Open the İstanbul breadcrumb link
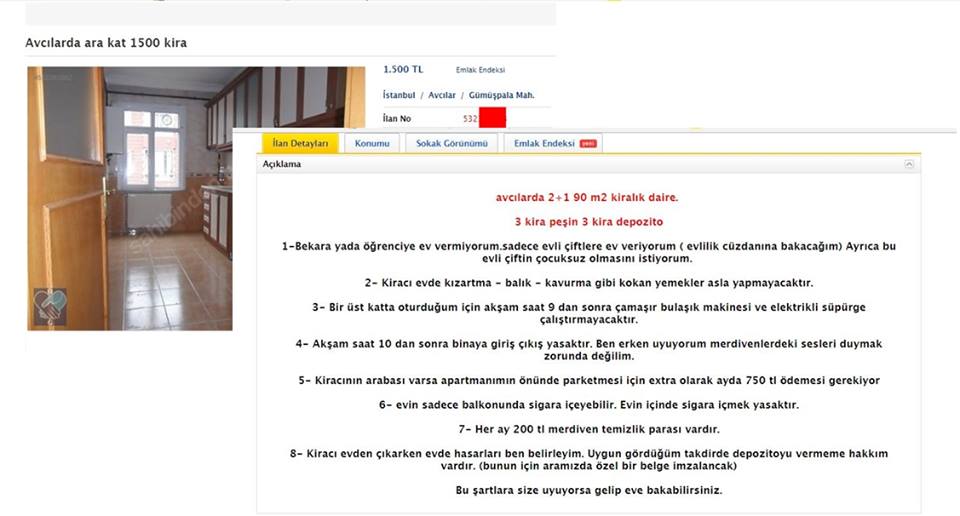Screen dimensions: 960x516 click(x=399, y=95)
